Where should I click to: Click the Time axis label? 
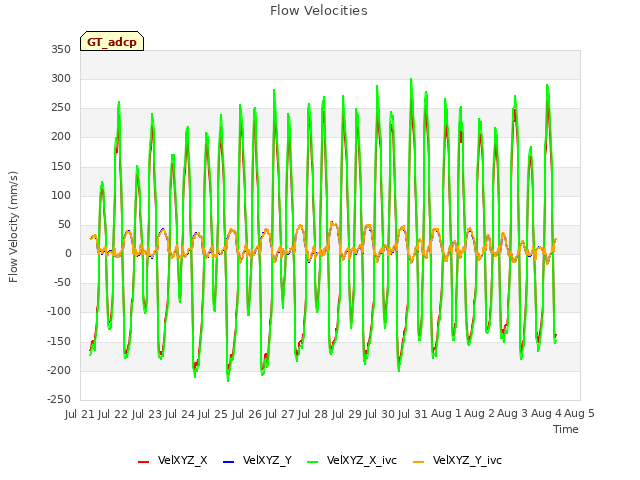pos(566,429)
